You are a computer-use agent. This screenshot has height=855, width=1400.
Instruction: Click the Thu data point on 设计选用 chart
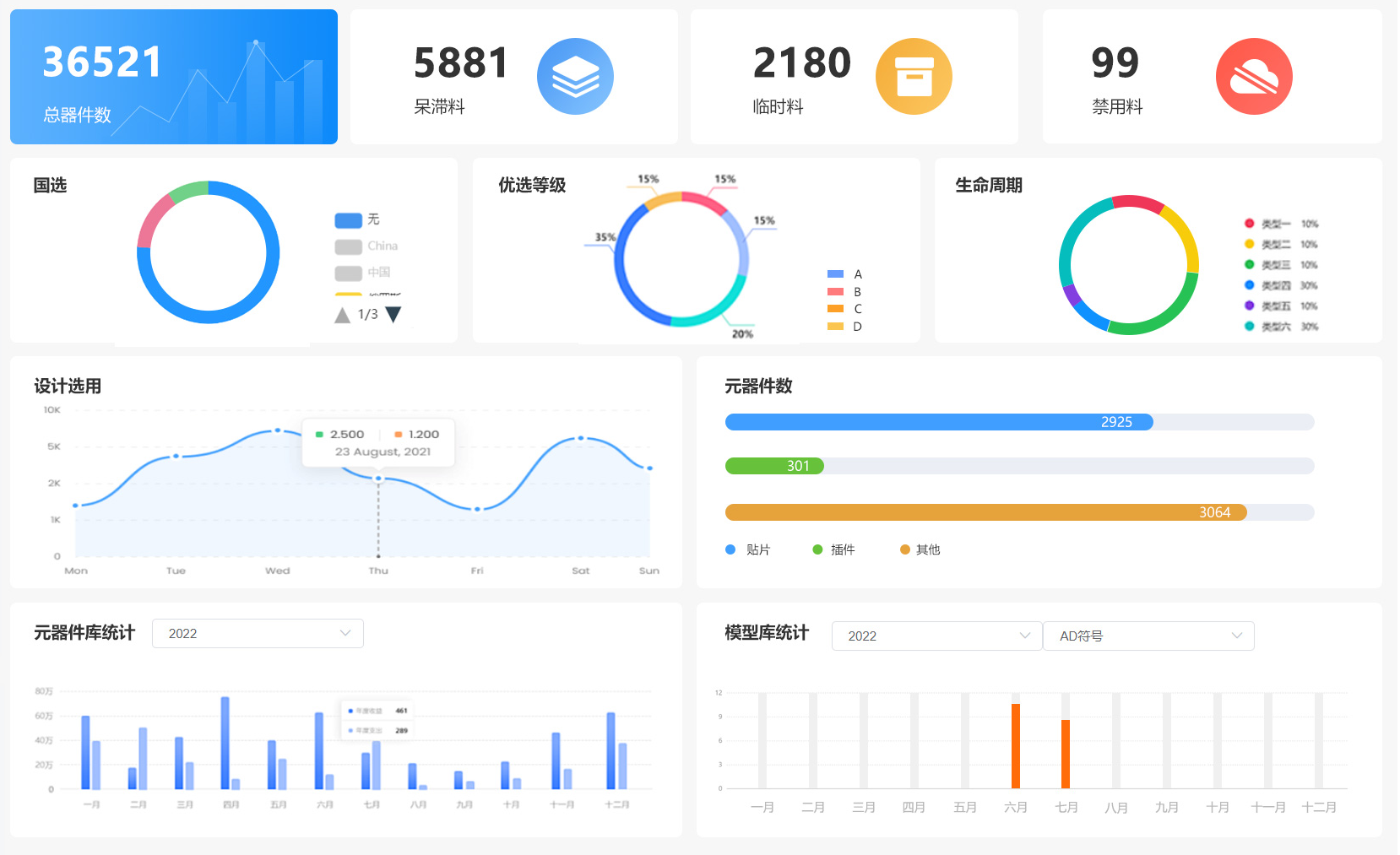point(378,479)
